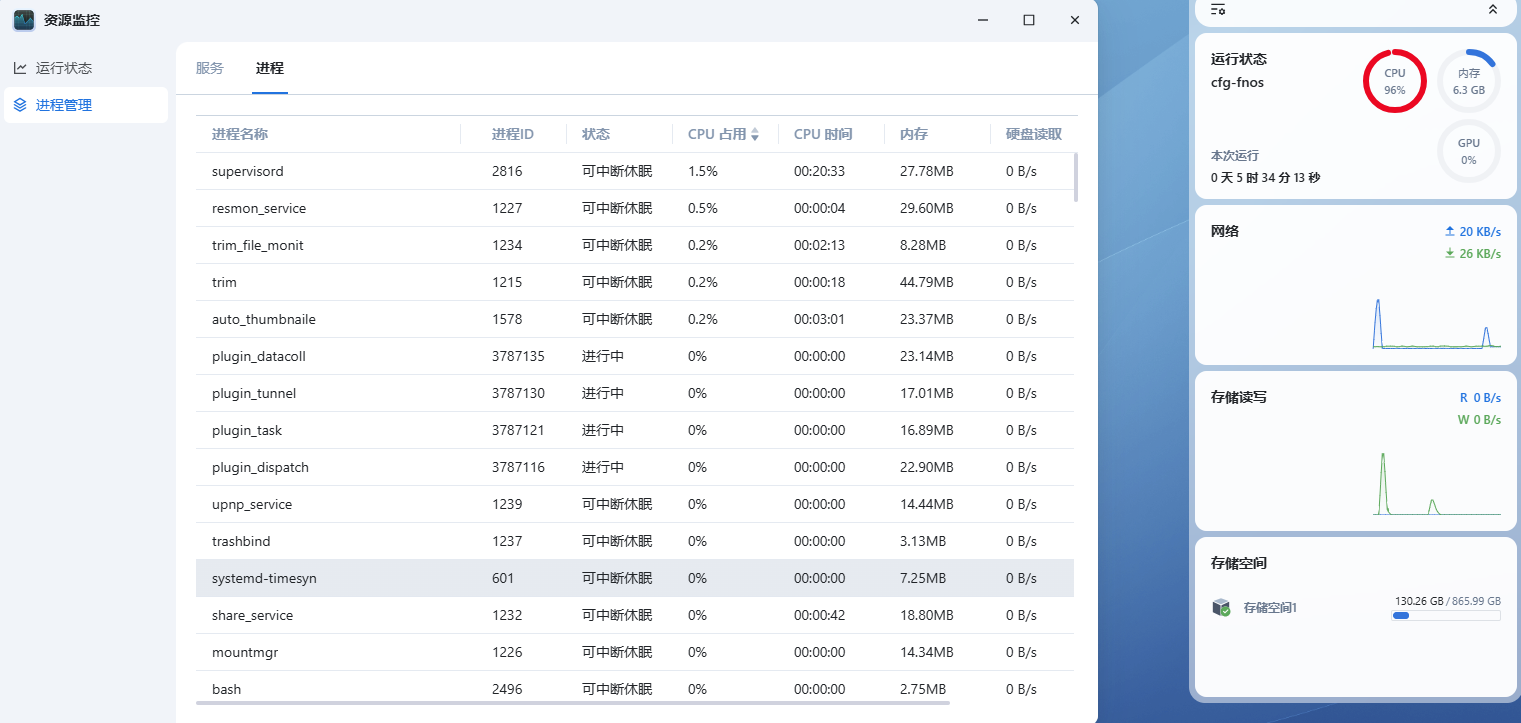Sort by the 内存 column header

point(914,134)
